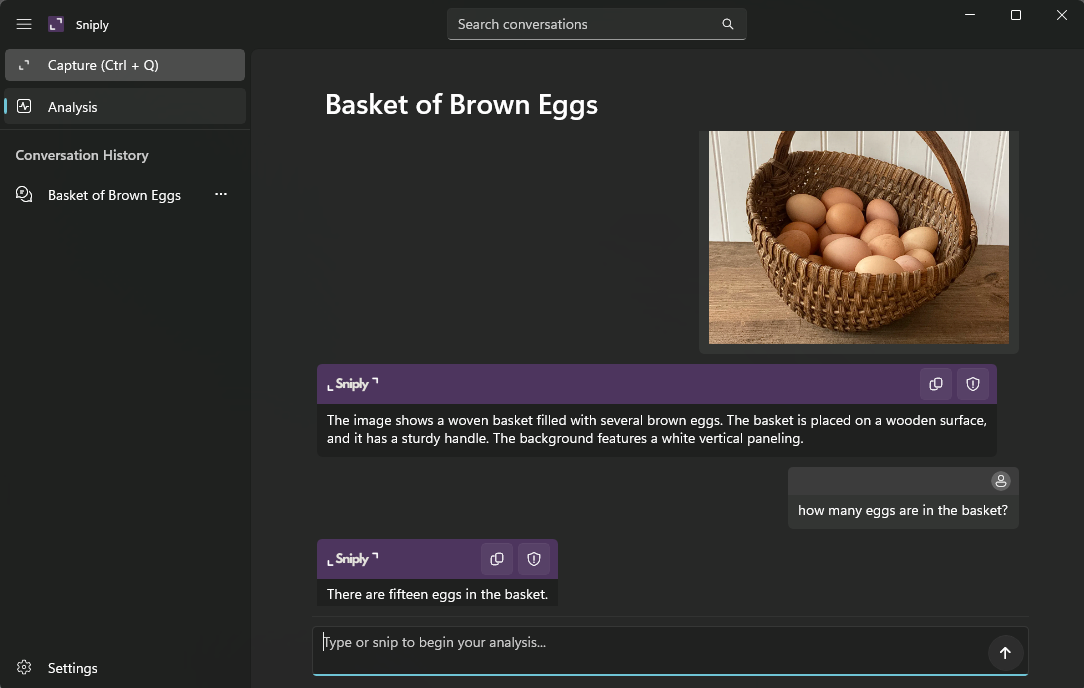This screenshot has height=688, width=1084.
Task: Open the hamburger navigation menu
Action: (x=23, y=24)
